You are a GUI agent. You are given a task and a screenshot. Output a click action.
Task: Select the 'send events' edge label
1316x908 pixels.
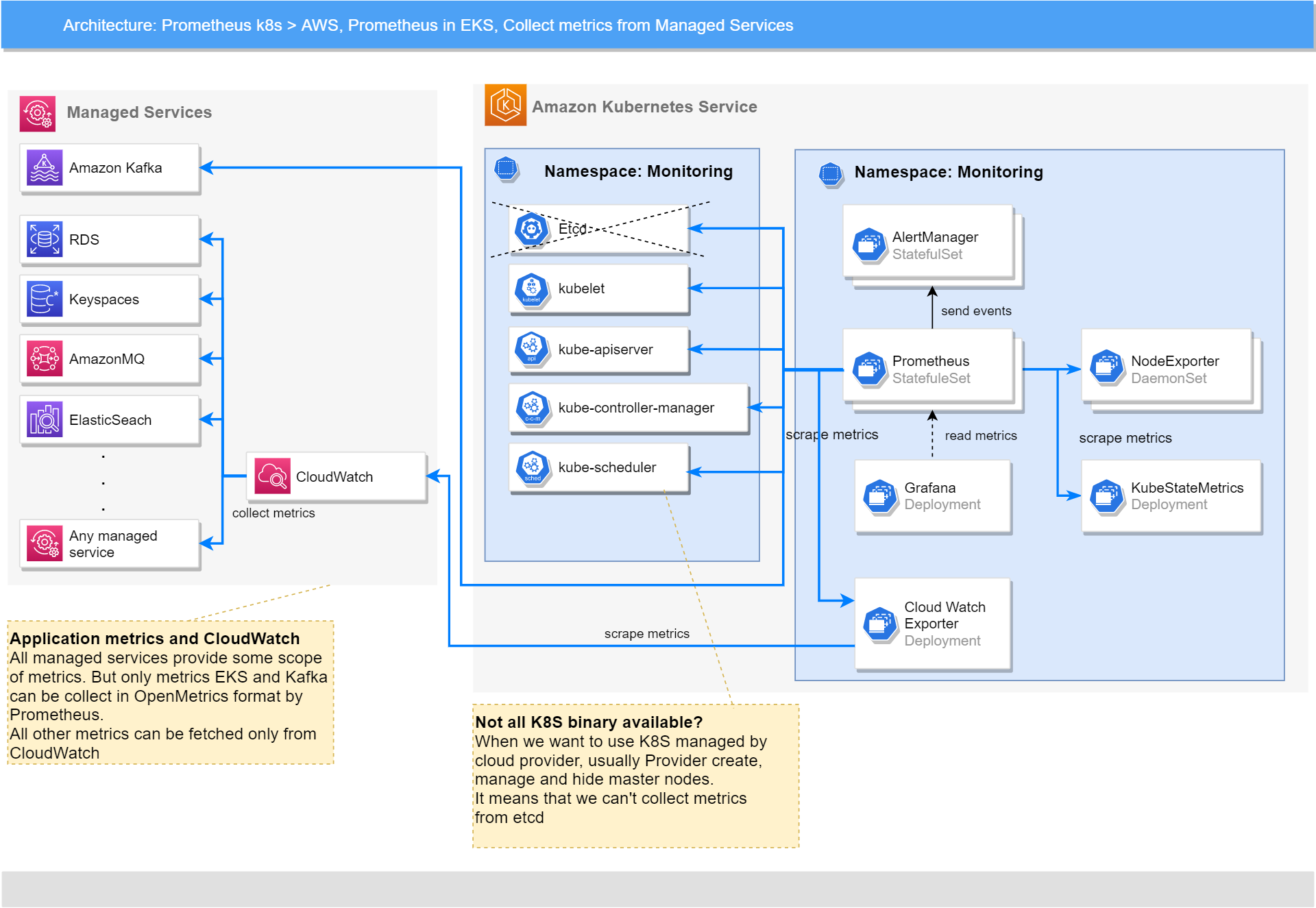click(x=976, y=311)
